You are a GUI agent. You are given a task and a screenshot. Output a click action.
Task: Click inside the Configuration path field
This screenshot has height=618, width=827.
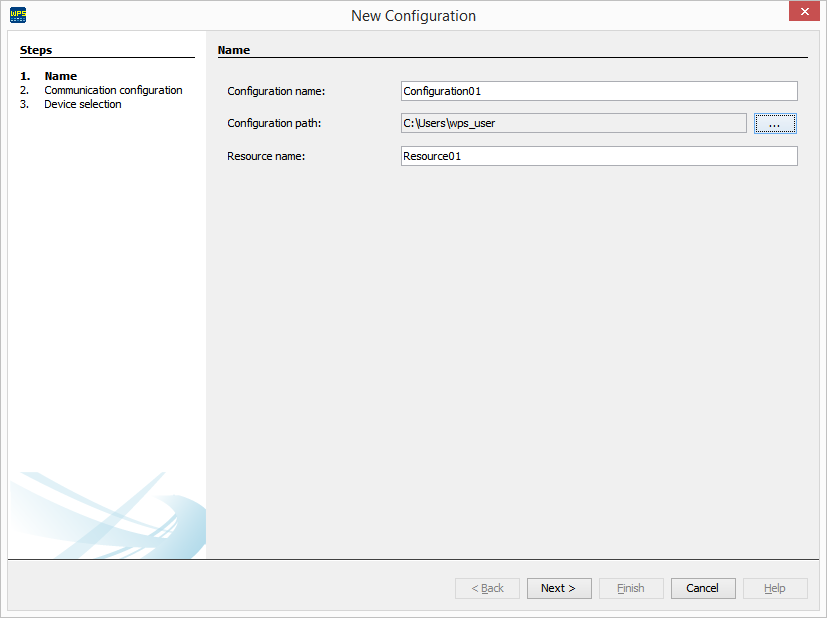572,122
